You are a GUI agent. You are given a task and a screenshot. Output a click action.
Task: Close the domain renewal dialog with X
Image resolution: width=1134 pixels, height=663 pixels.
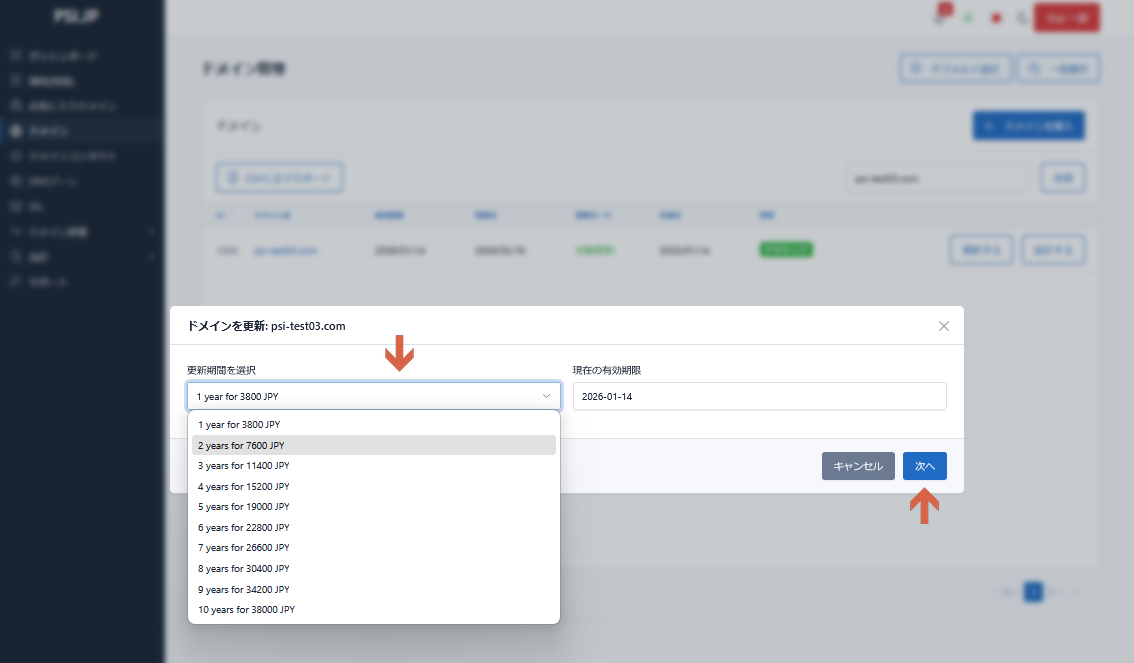coord(943,326)
